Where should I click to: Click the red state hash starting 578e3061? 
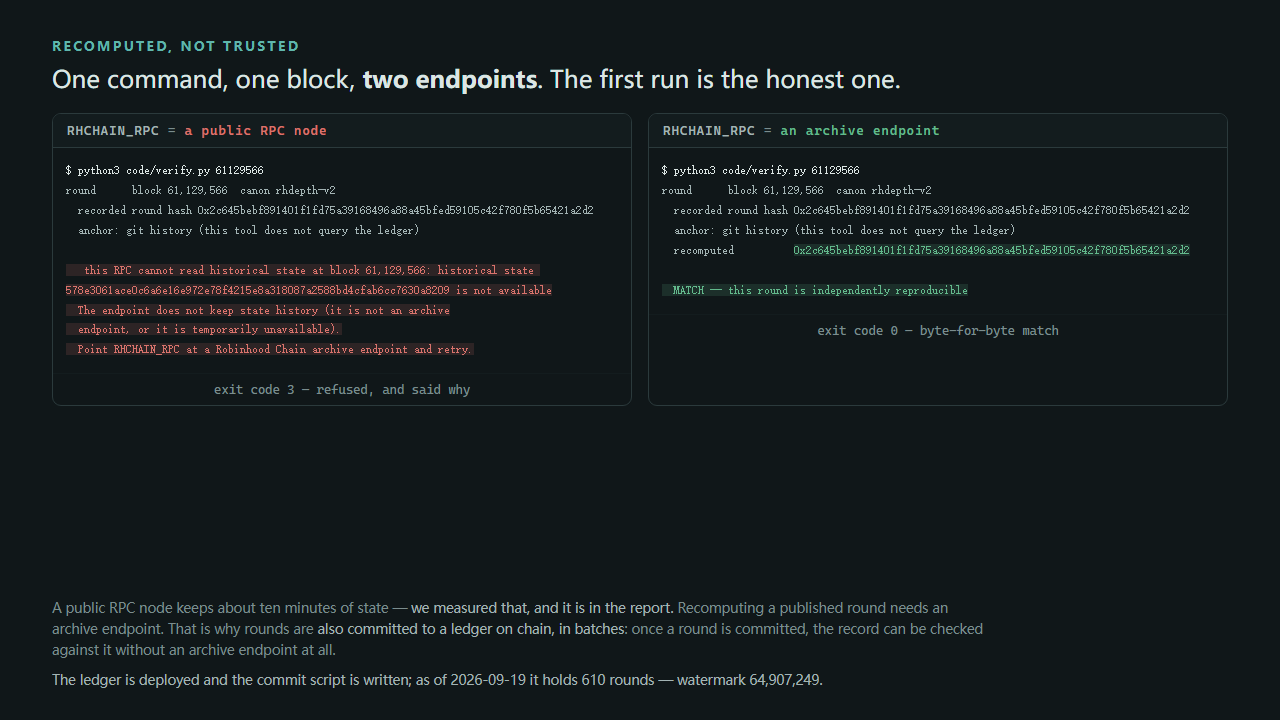[308, 290]
